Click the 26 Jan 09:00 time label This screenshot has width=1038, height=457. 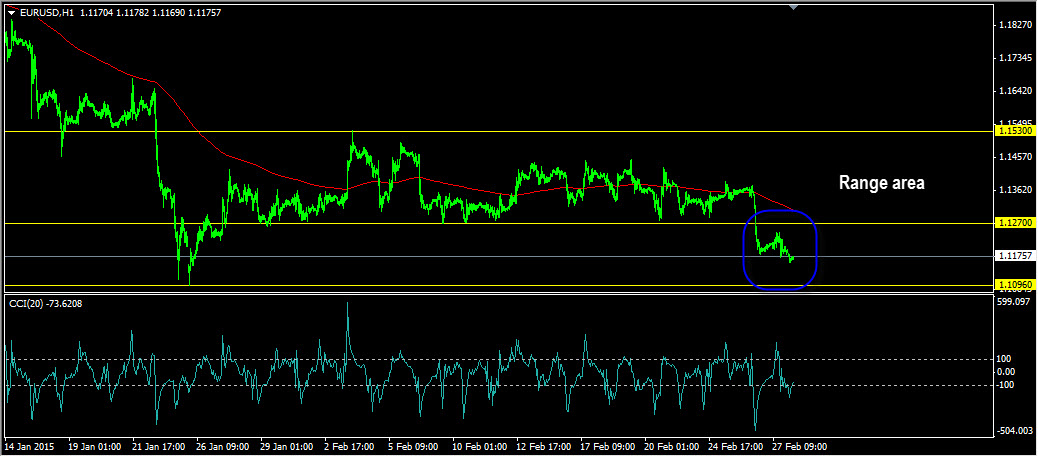(222, 446)
